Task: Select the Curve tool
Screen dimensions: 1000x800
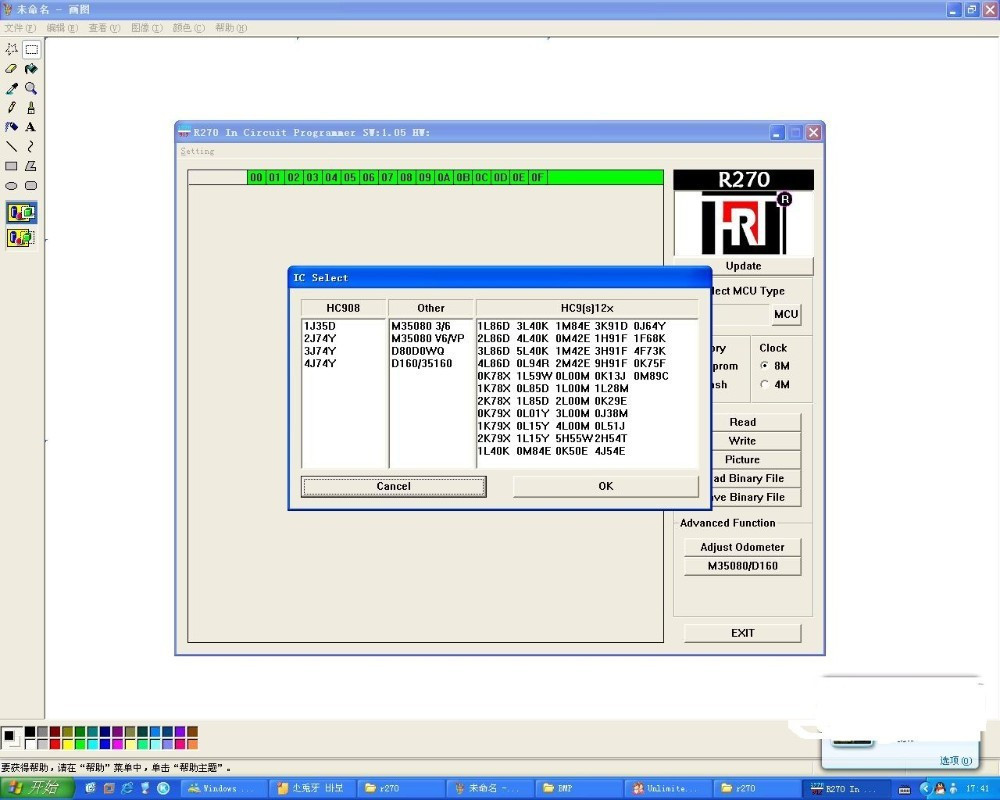Action: pyautogui.click(x=31, y=147)
